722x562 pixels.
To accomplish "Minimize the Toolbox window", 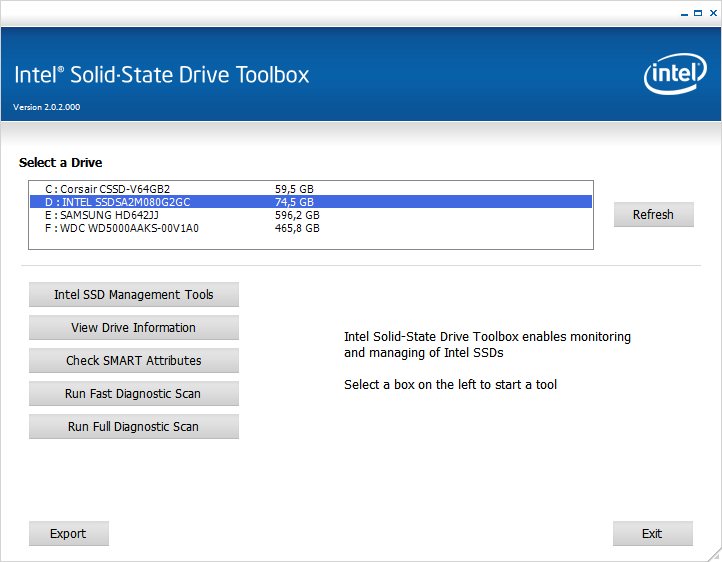I will point(683,13).
